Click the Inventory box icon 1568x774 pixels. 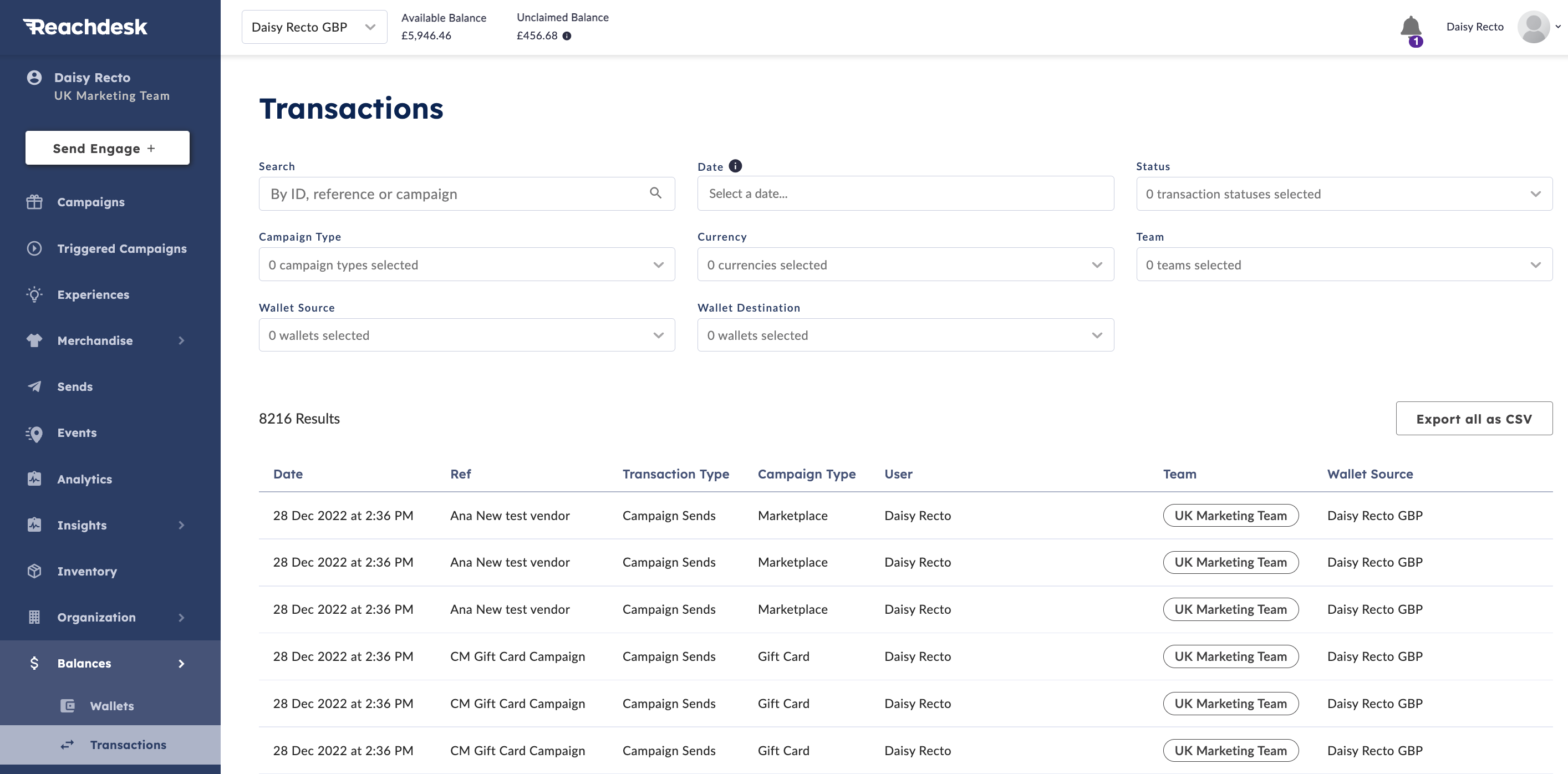[34, 571]
